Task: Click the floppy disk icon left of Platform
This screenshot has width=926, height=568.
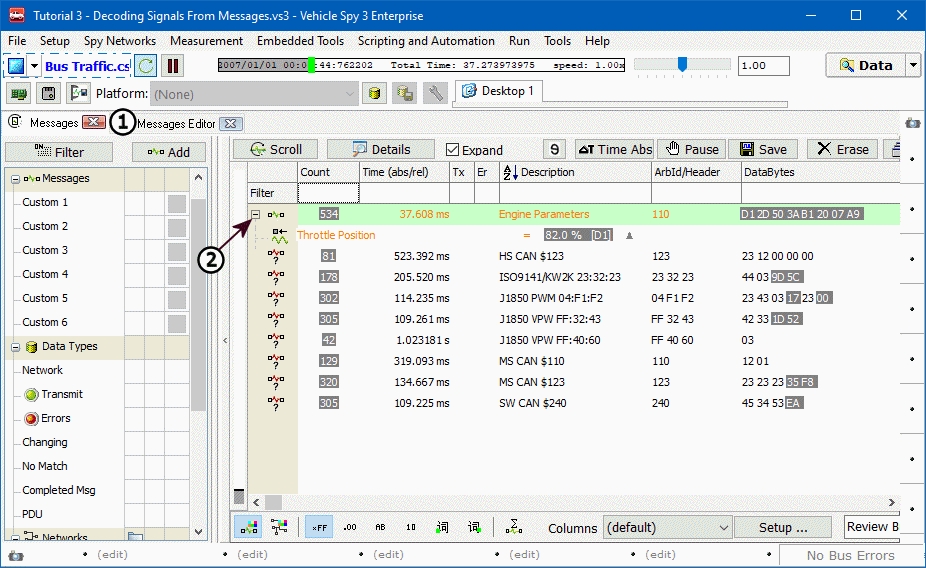Action: (48, 94)
